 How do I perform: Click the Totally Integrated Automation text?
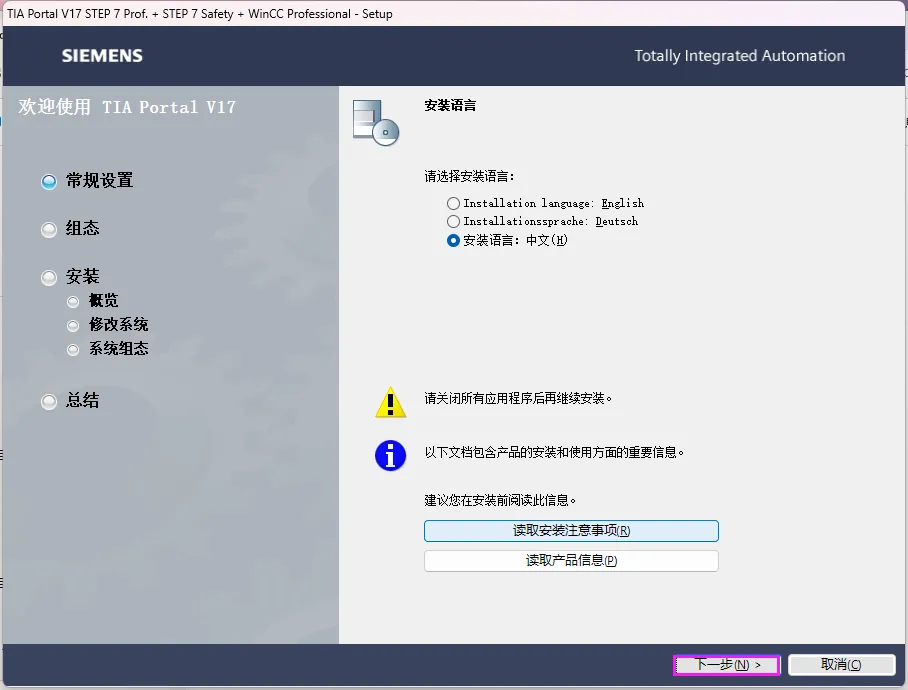(x=739, y=56)
